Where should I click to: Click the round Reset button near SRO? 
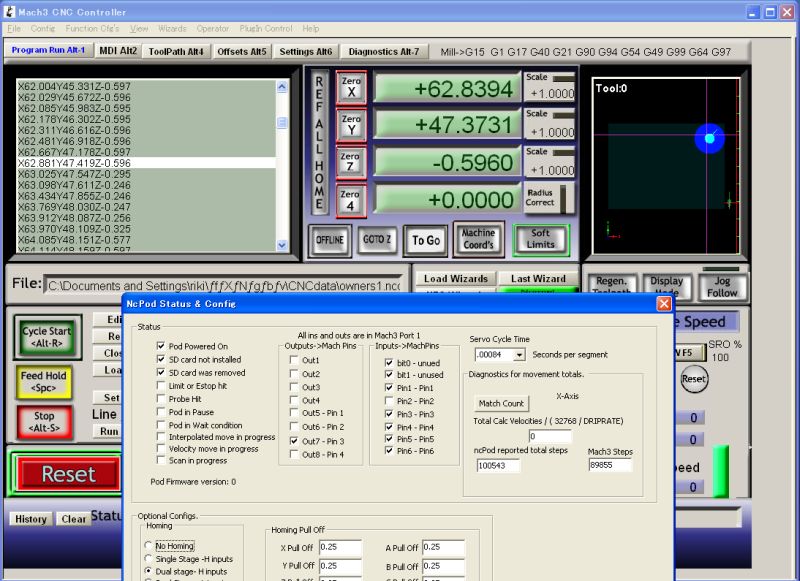(694, 379)
